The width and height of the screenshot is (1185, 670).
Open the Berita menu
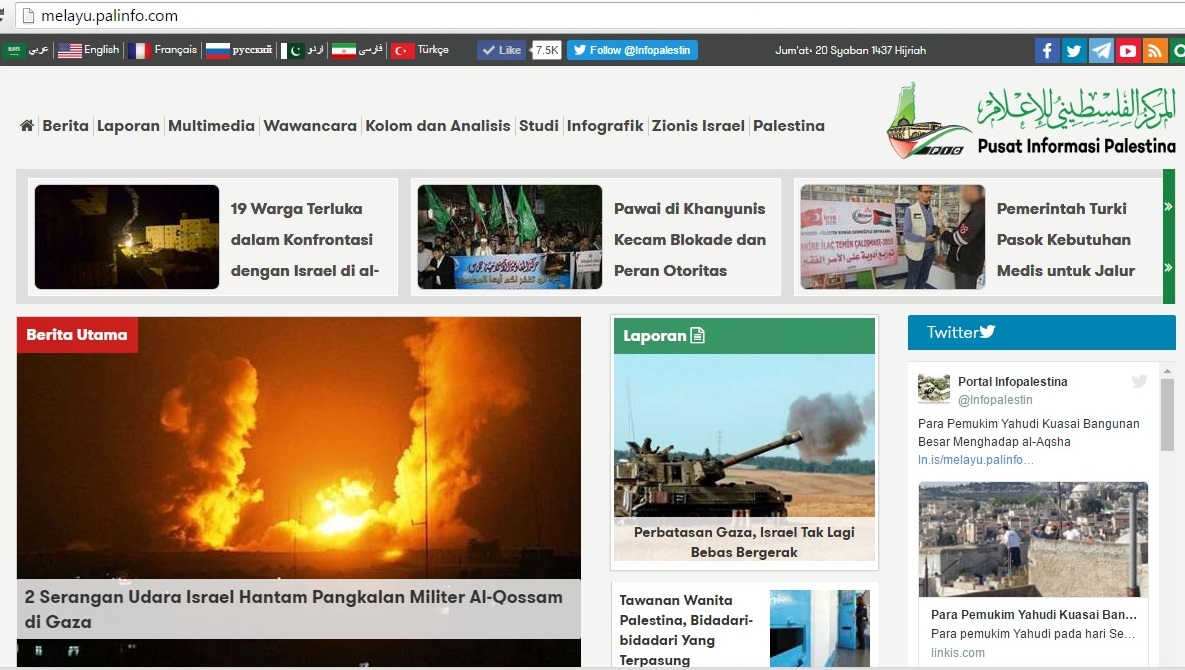[66, 125]
